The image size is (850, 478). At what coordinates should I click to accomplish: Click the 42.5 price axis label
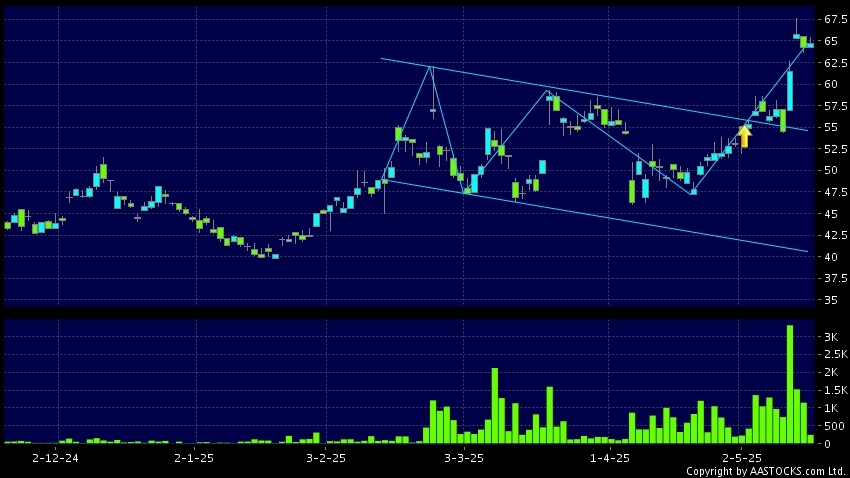pyautogui.click(x=835, y=235)
